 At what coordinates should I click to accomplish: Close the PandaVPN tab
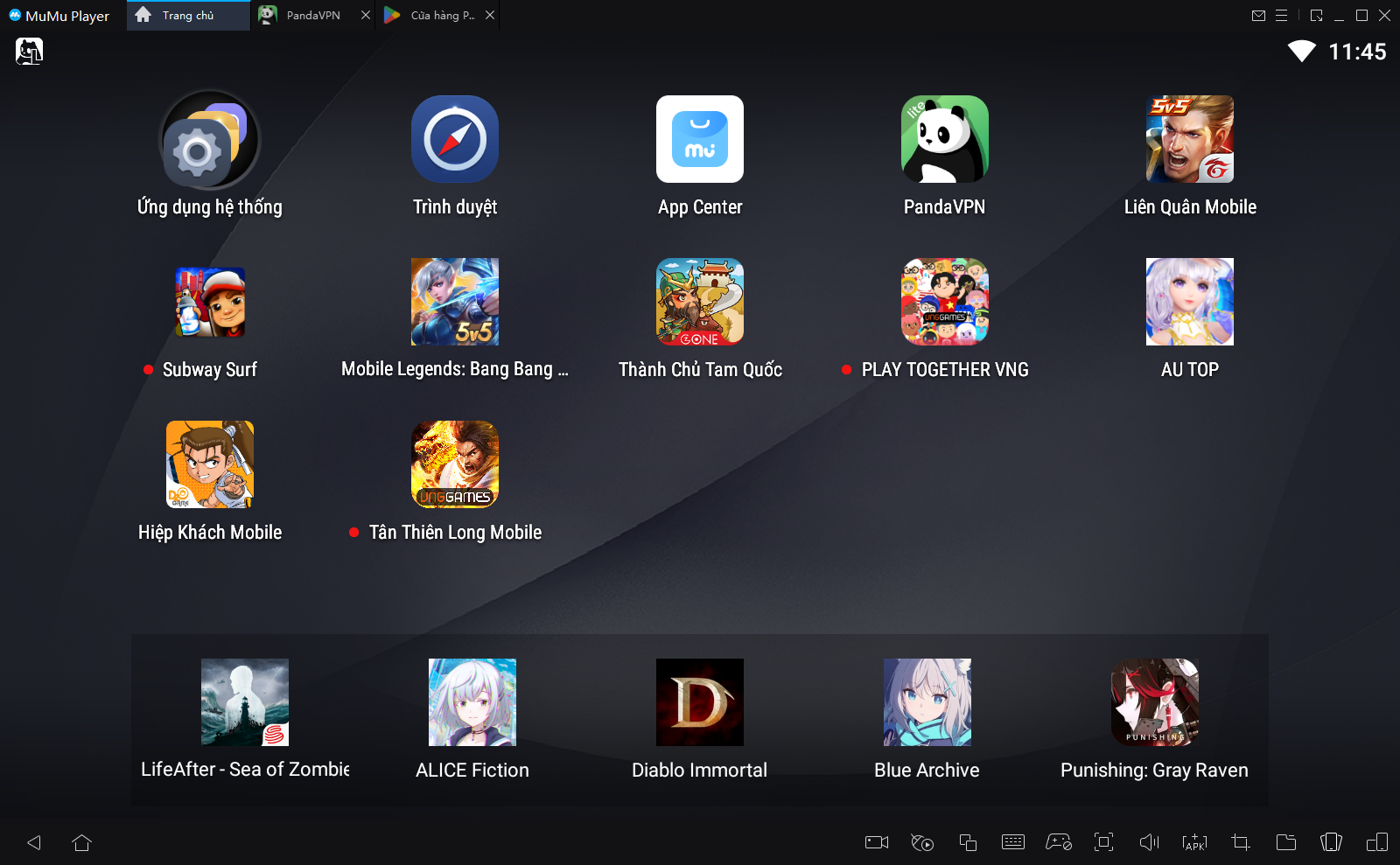point(366,16)
